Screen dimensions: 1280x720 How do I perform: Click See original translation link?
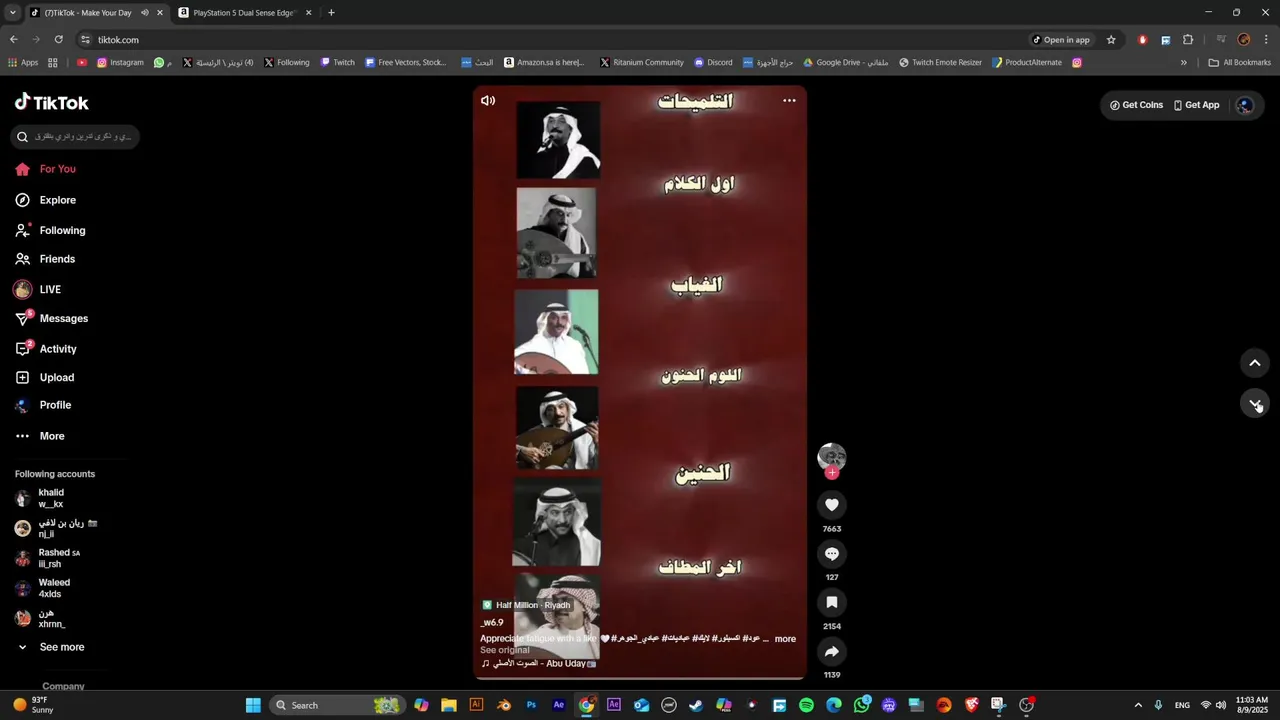(x=505, y=650)
